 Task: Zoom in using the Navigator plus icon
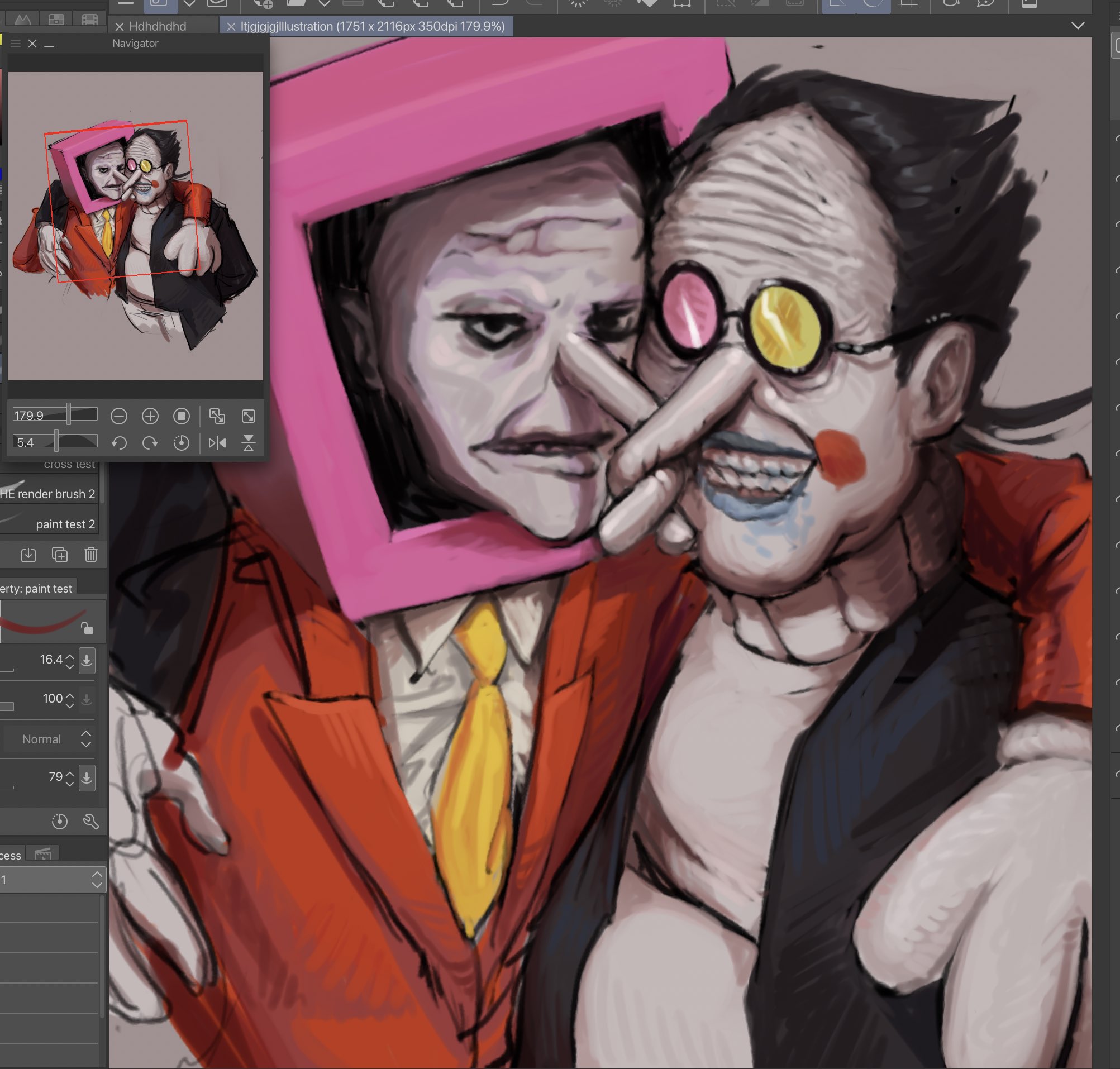[x=150, y=416]
